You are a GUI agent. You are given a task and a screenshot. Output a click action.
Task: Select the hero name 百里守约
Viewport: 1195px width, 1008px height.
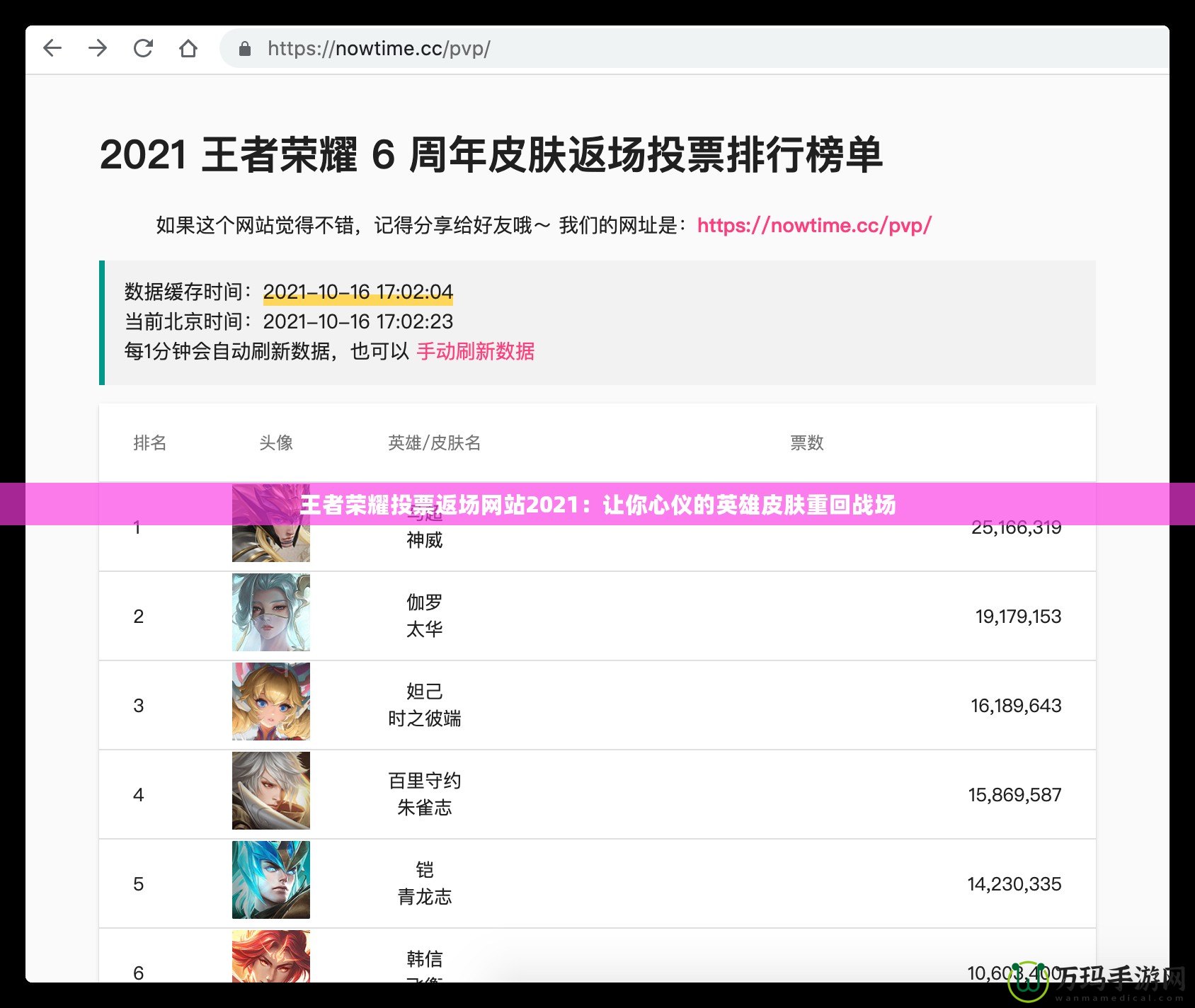click(425, 781)
